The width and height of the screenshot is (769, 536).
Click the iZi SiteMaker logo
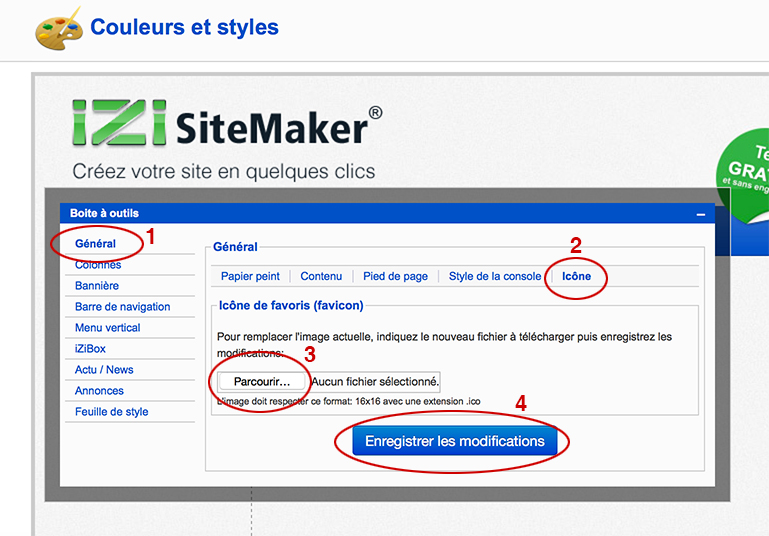(x=227, y=123)
